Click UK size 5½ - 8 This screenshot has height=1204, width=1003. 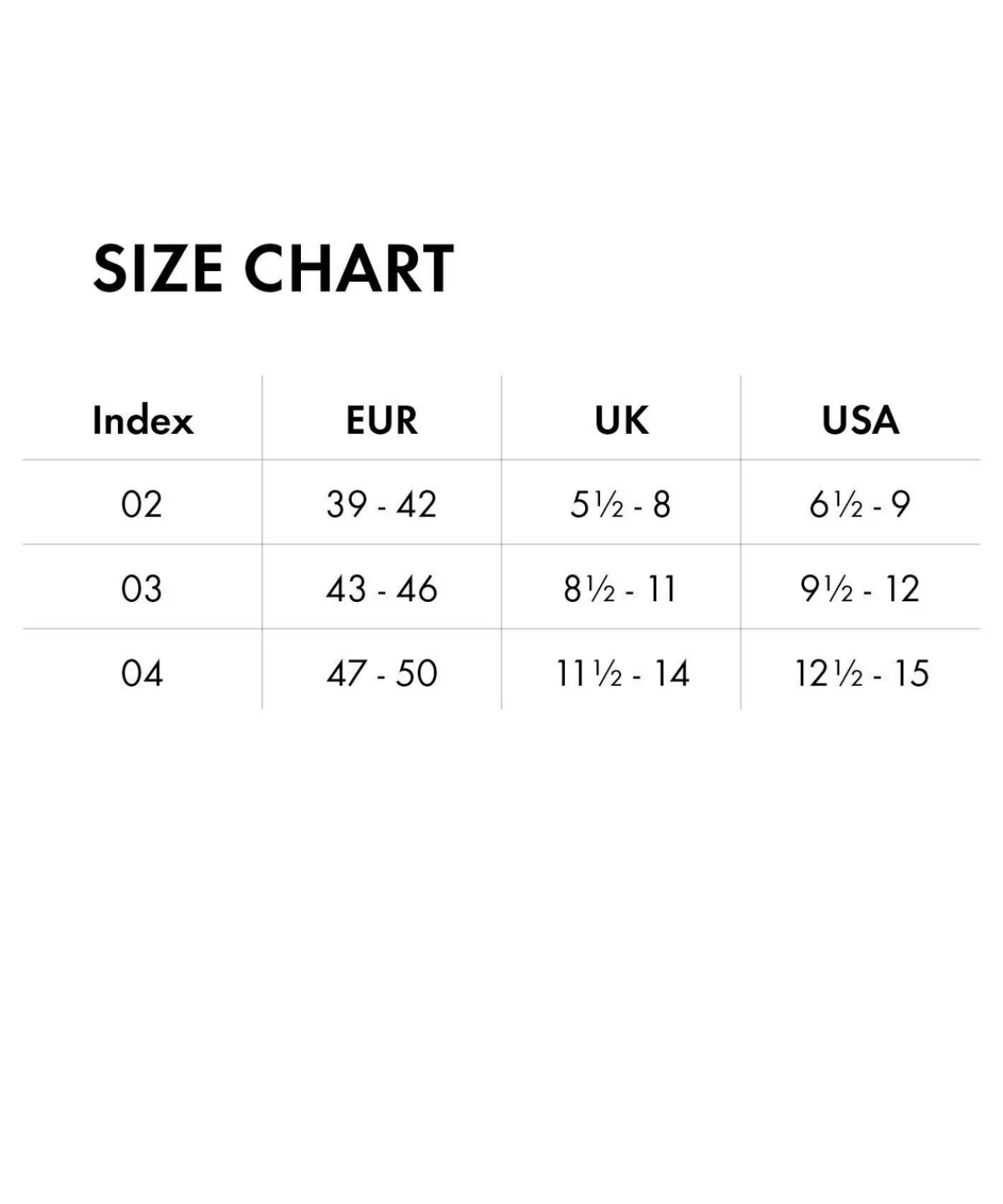[620, 504]
